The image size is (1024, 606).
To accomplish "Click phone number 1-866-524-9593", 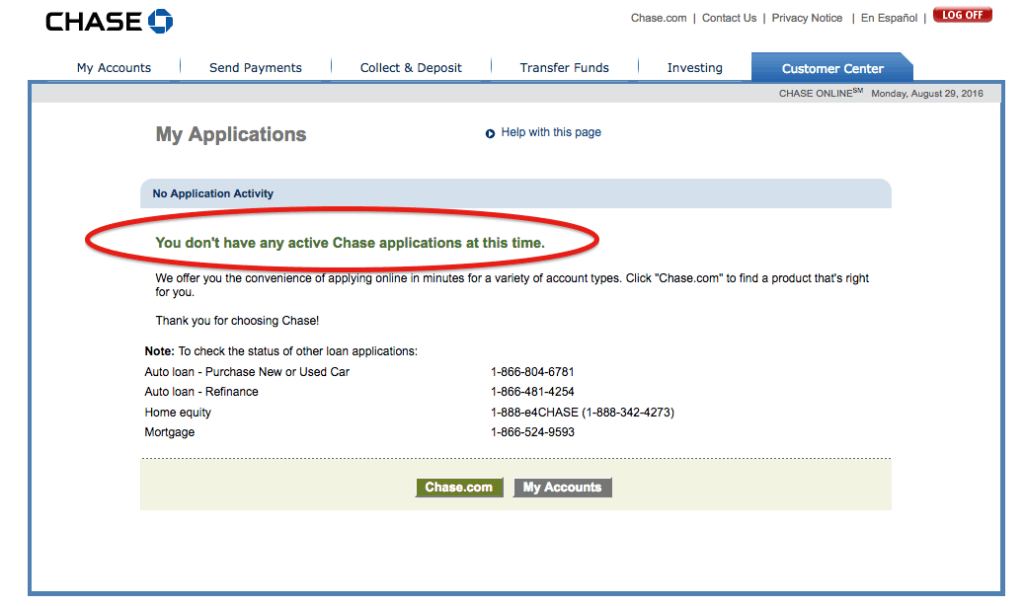I will [532, 432].
